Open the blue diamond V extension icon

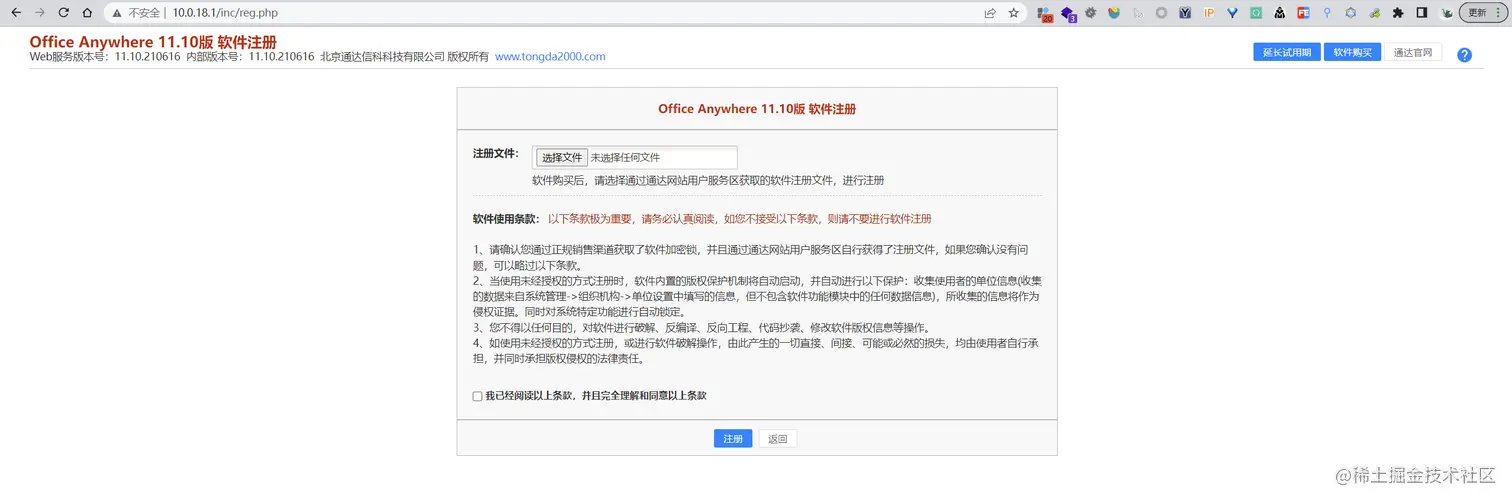tap(1232, 13)
